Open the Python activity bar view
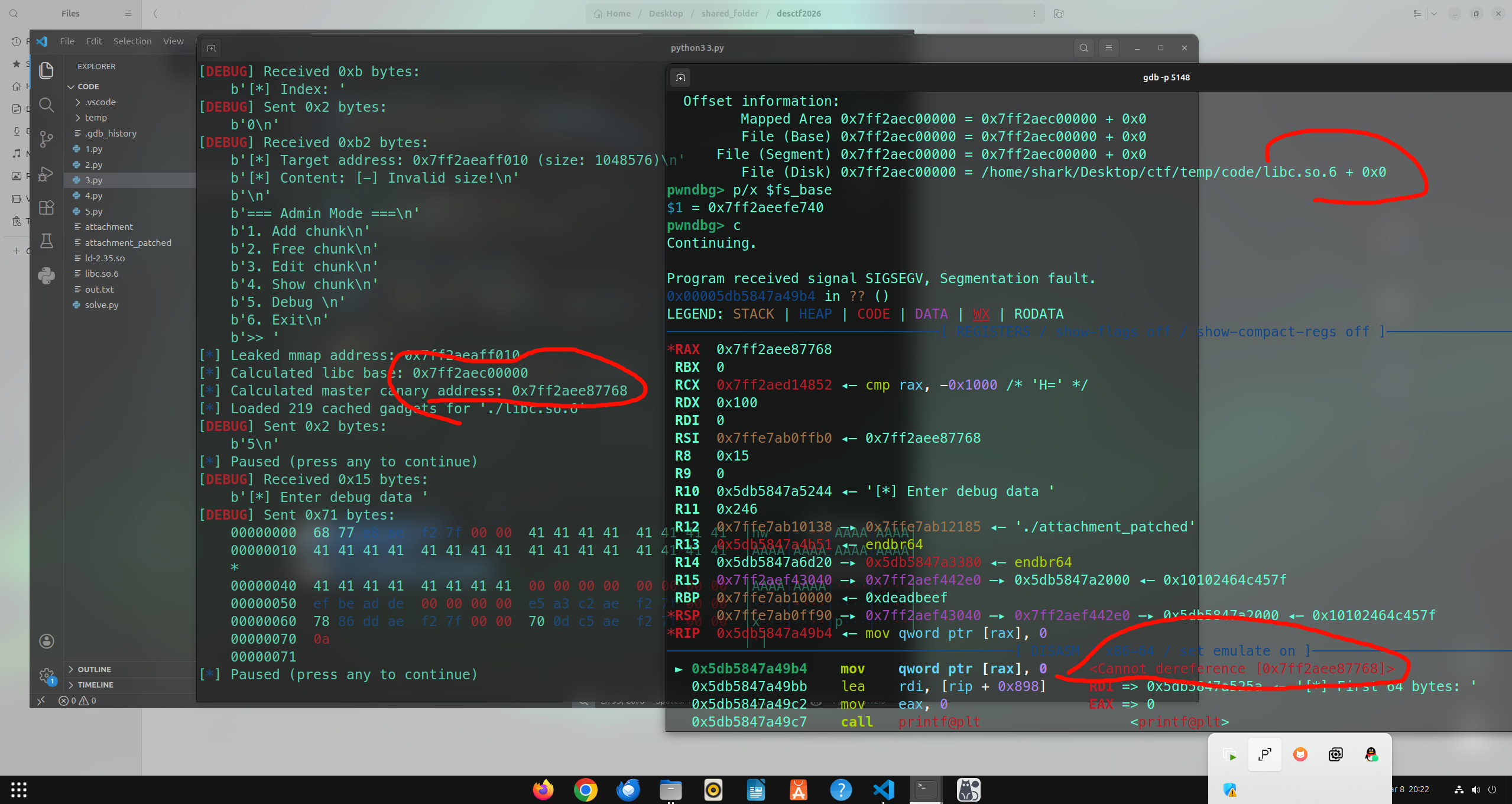 coord(46,275)
